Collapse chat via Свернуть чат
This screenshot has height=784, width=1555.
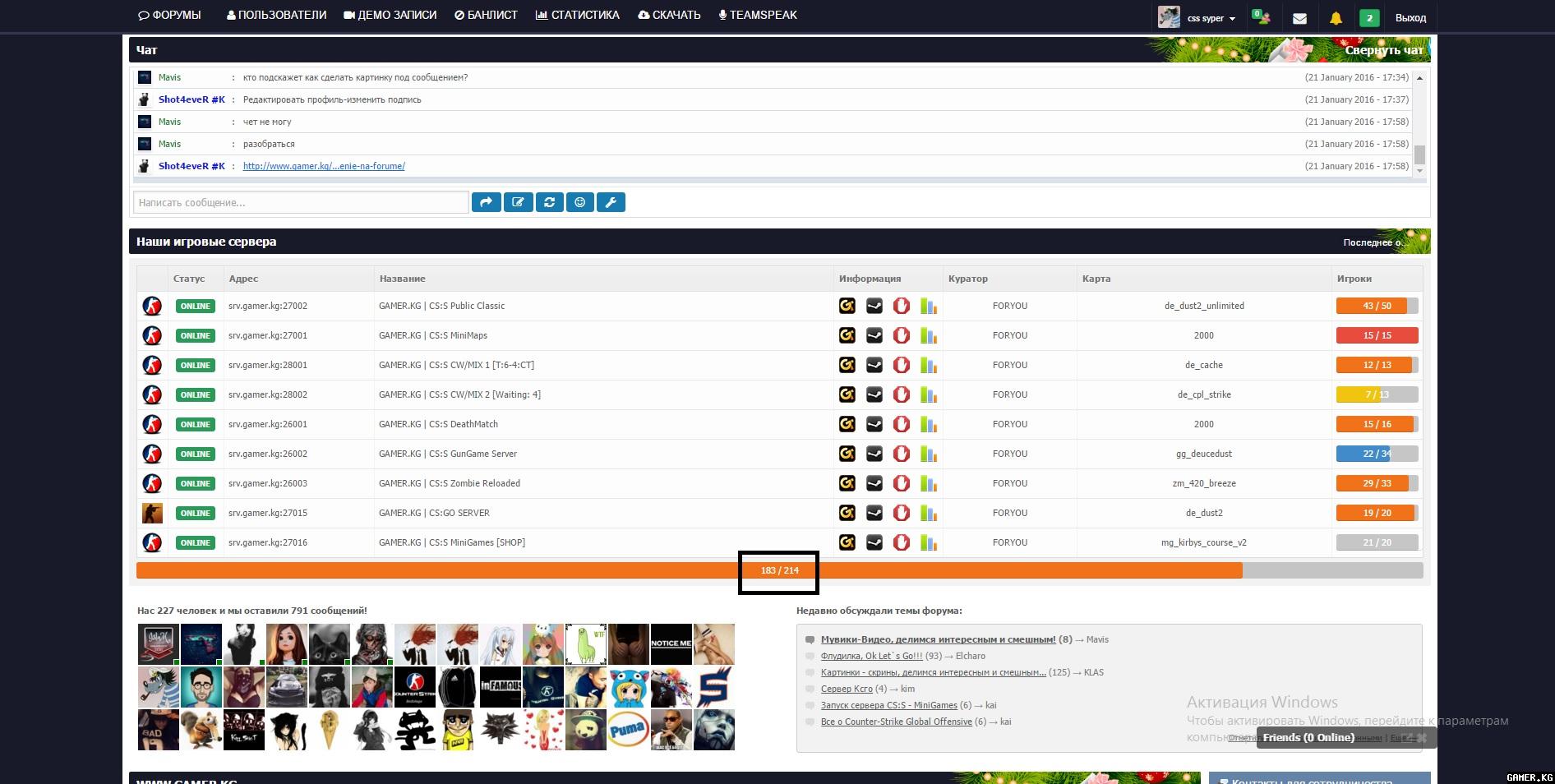[1383, 50]
